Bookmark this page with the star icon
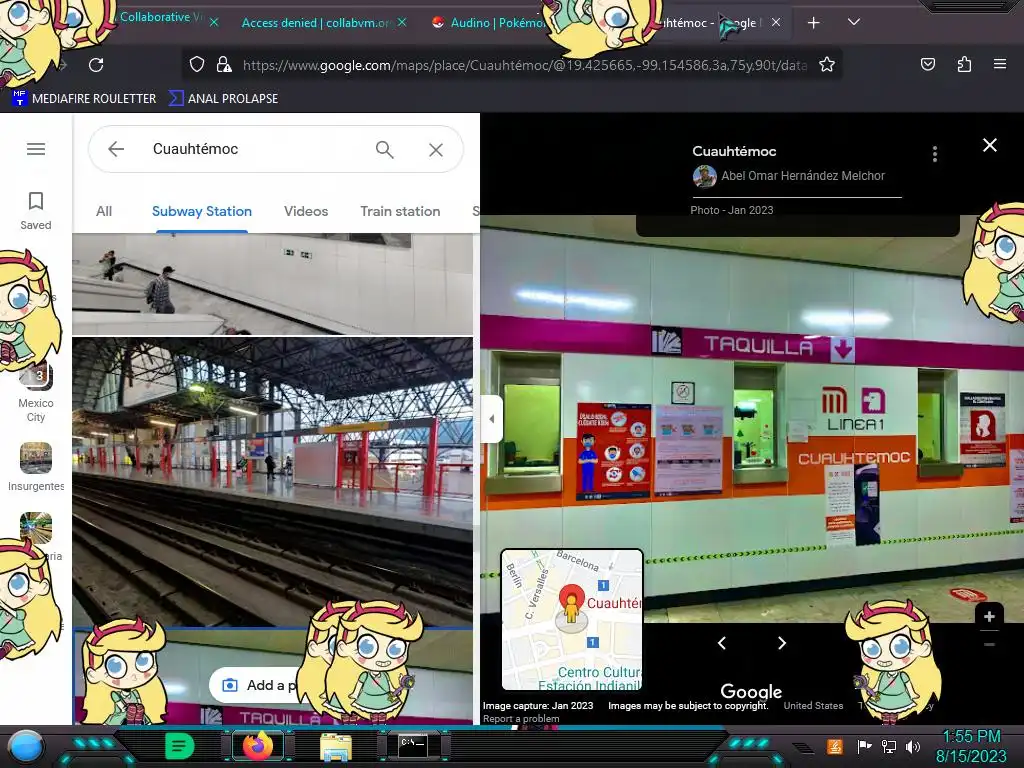Screen dimensions: 1024x768 pos(827,64)
